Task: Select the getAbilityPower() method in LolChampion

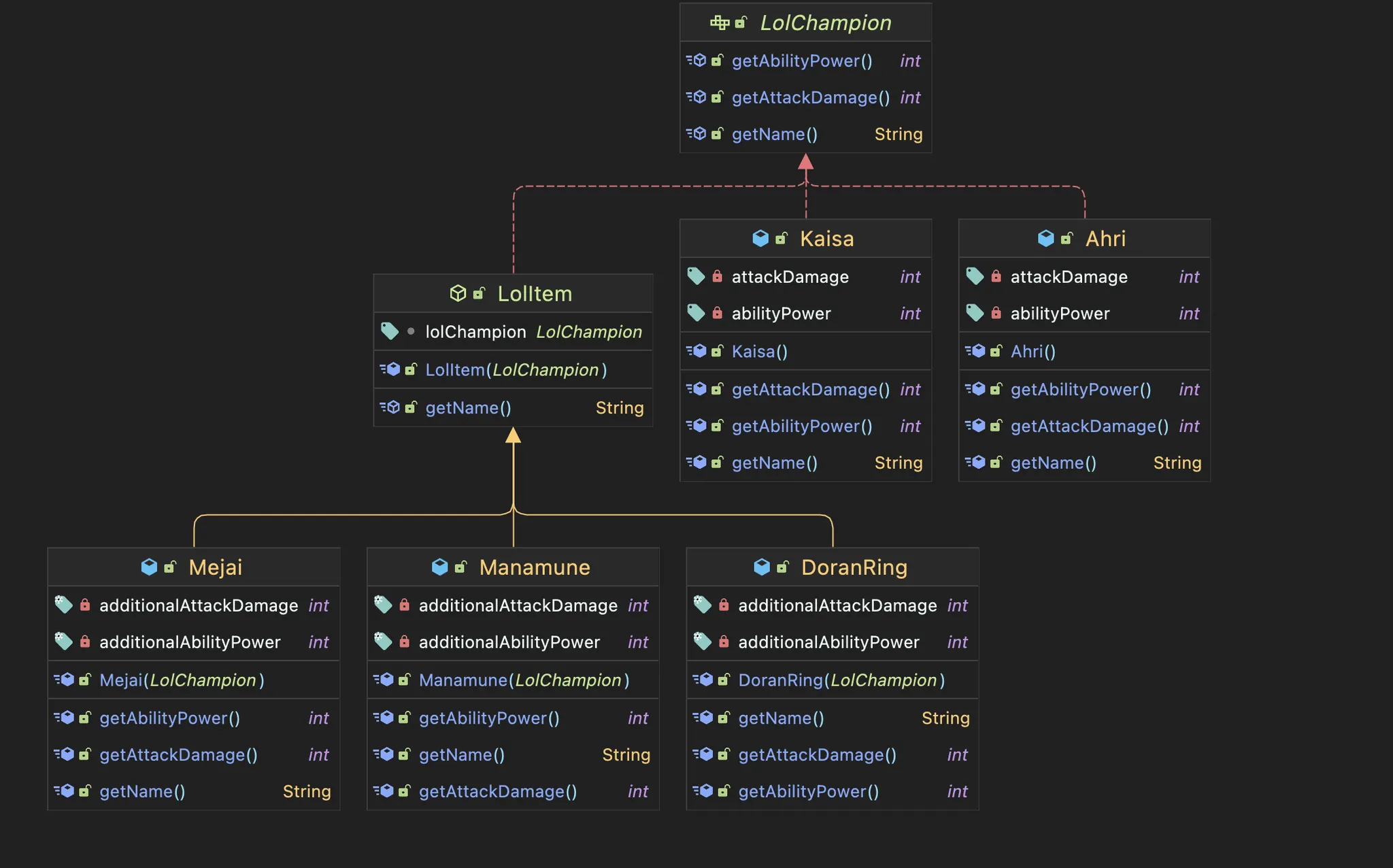Action: (x=802, y=61)
